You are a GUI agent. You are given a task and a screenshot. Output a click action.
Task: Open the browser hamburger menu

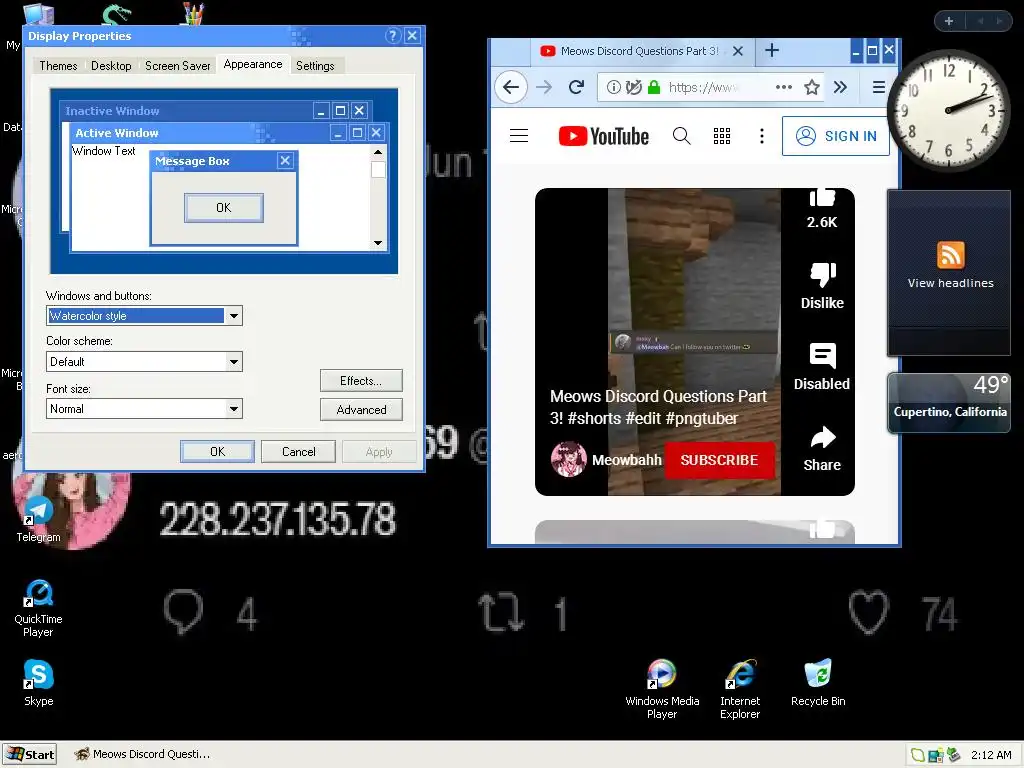pyautogui.click(x=879, y=87)
